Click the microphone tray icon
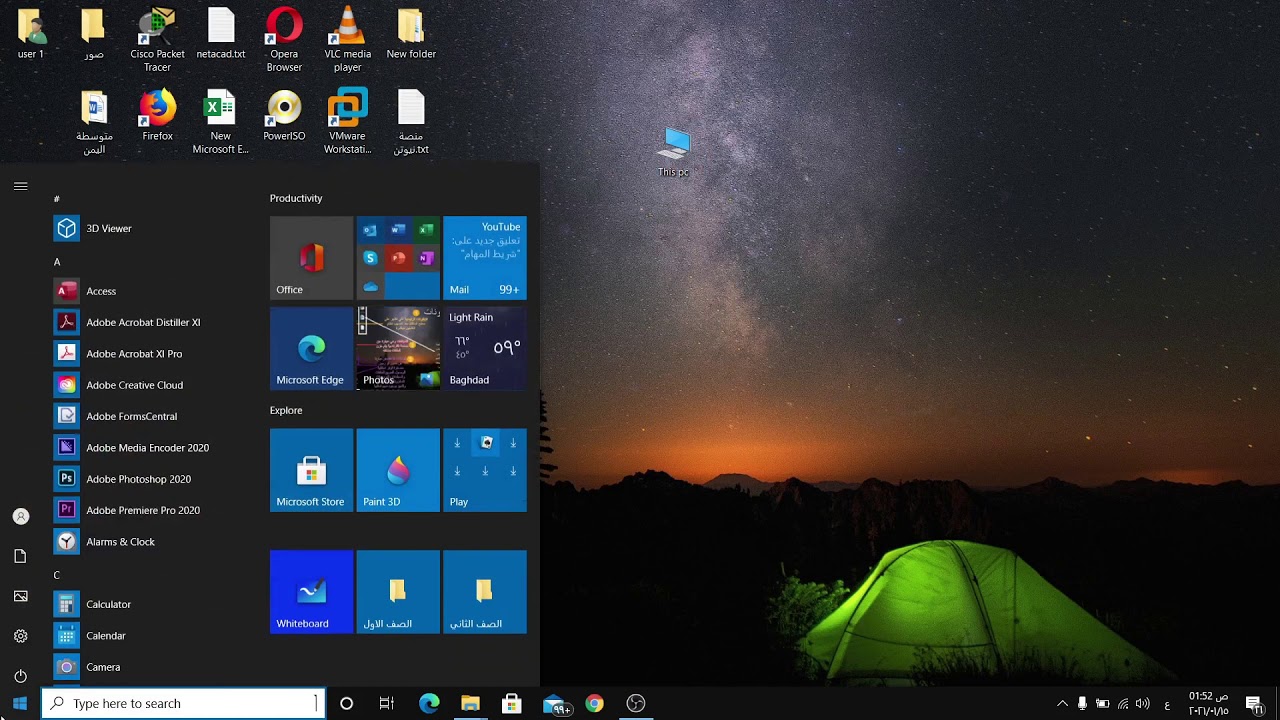Viewport: 1280px width, 720px height. (1082, 704)
